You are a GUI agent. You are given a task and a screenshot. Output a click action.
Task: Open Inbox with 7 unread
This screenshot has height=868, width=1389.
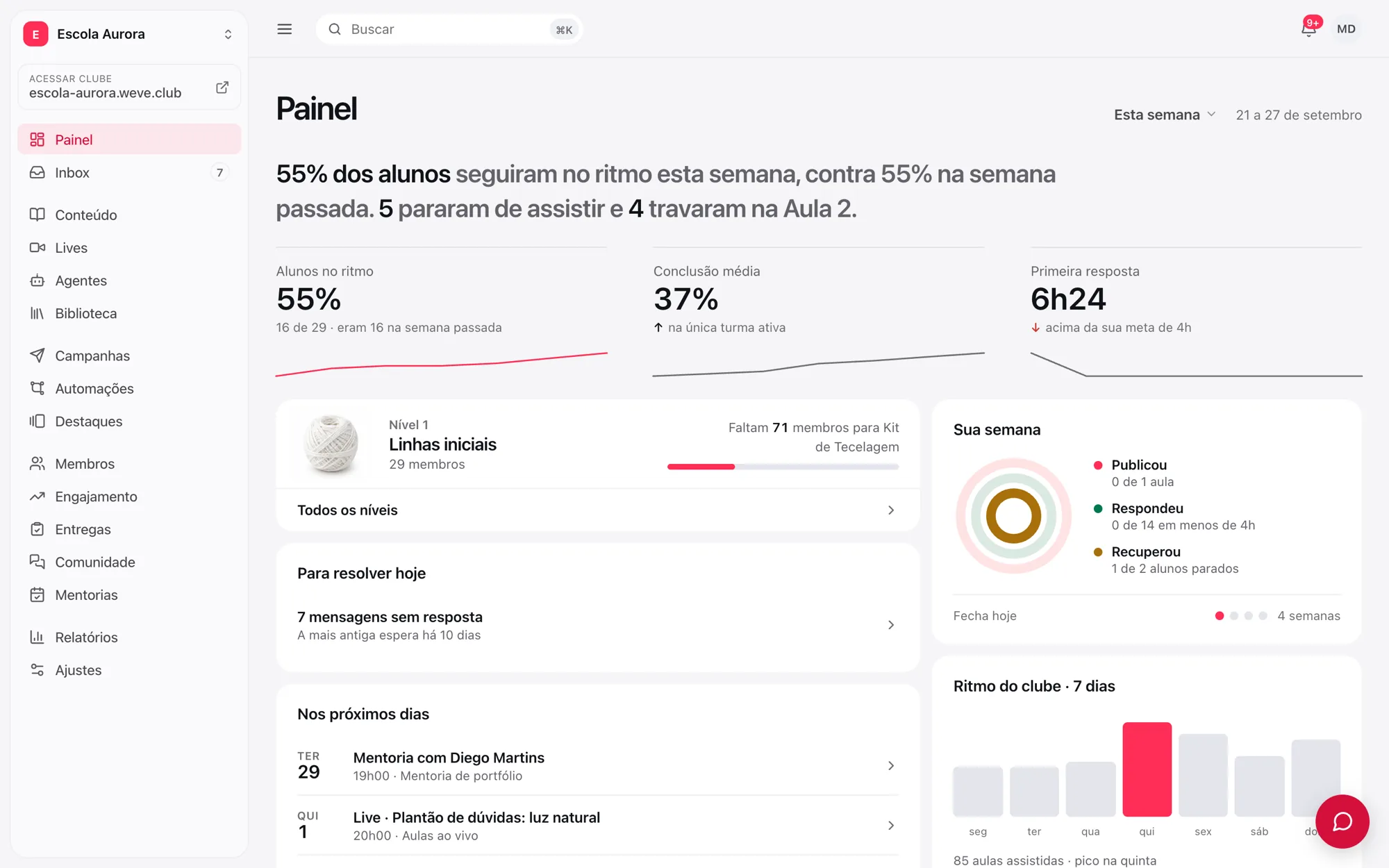click(129, 172)
